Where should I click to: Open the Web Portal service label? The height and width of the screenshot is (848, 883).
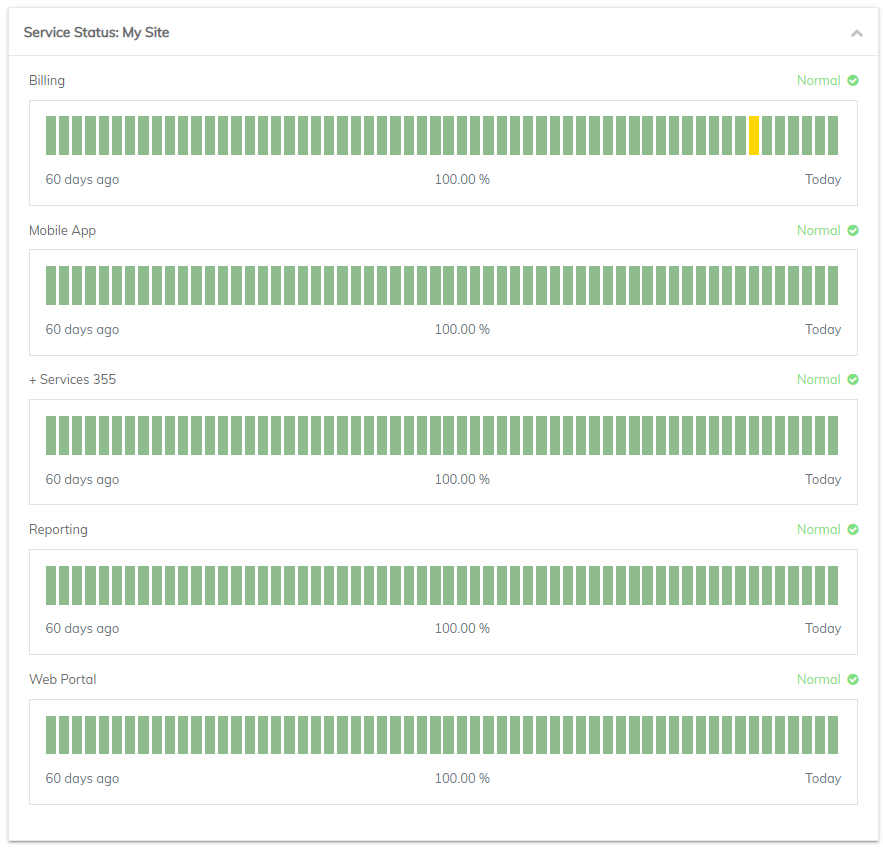tap(63, 679)
